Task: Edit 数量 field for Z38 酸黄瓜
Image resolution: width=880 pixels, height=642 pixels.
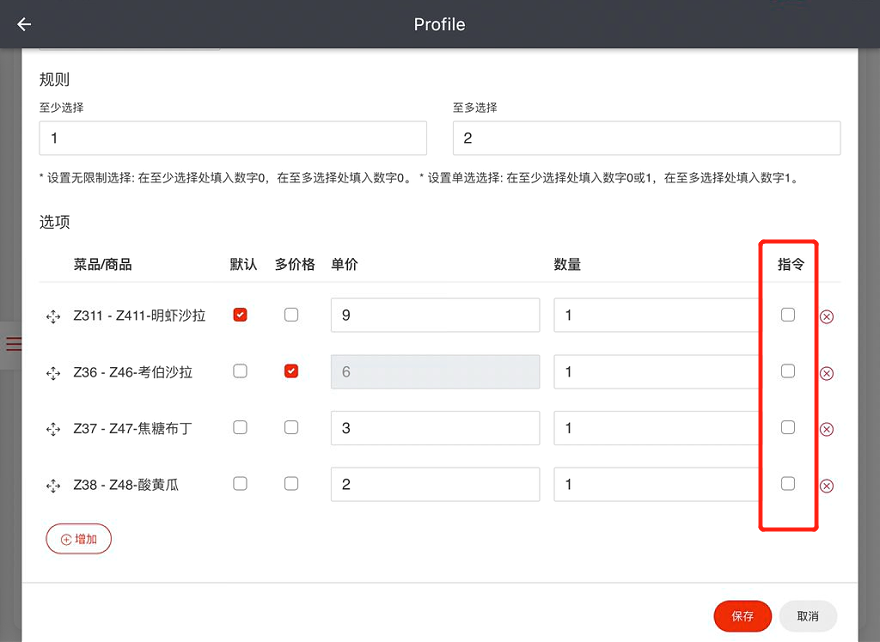Action: click(656, 484)
